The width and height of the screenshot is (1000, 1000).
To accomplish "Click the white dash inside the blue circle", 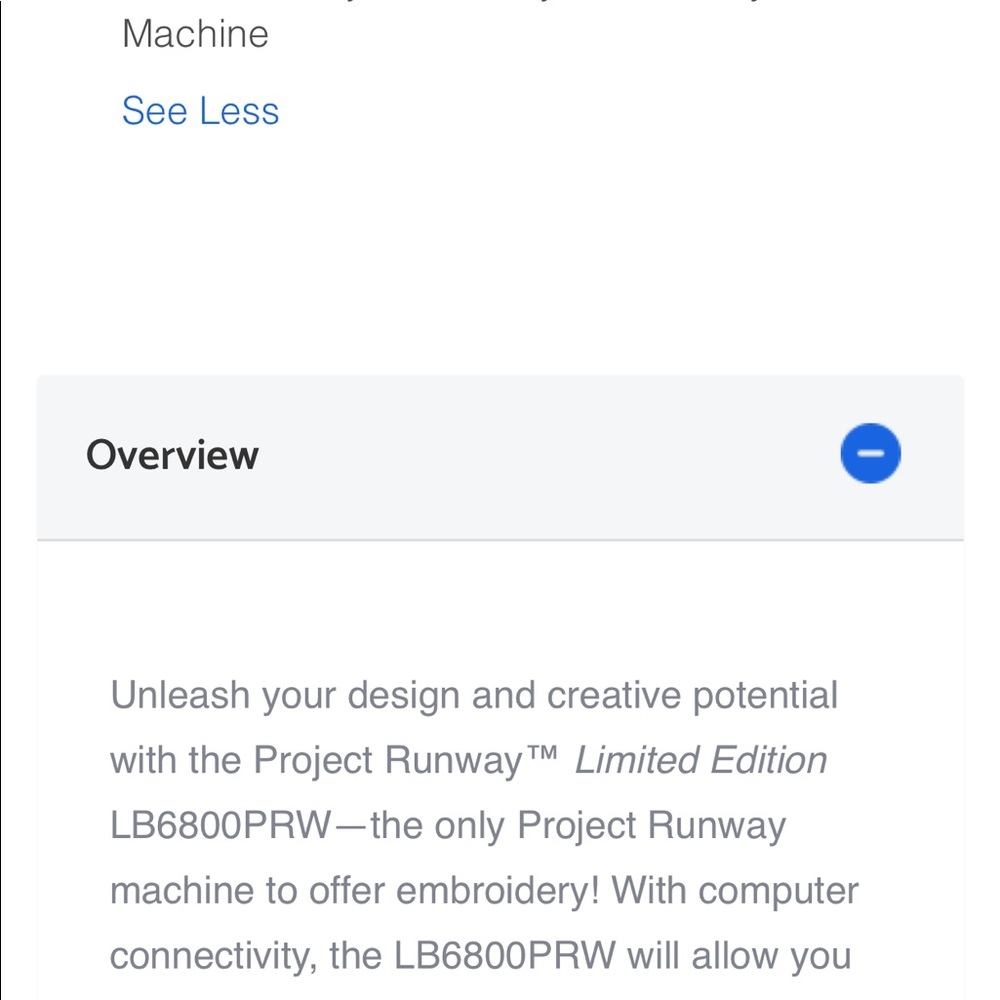I will 871,453.
